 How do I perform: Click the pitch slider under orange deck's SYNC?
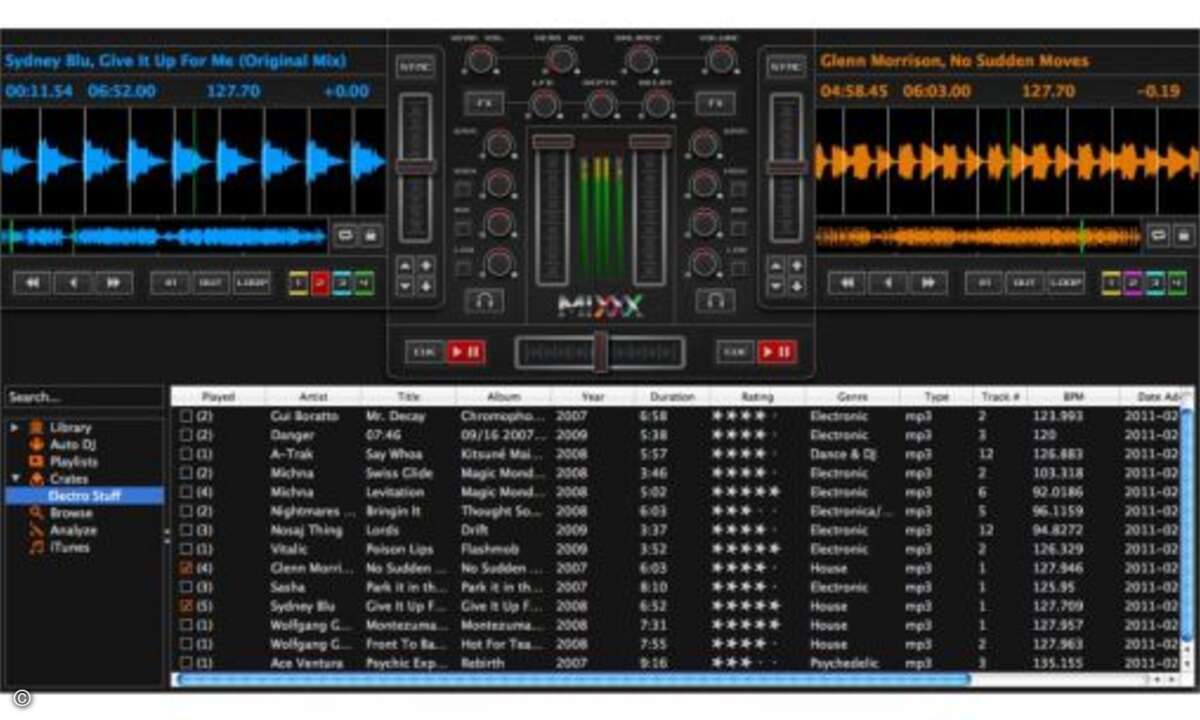pyautogui.click(x=786, y=168)
